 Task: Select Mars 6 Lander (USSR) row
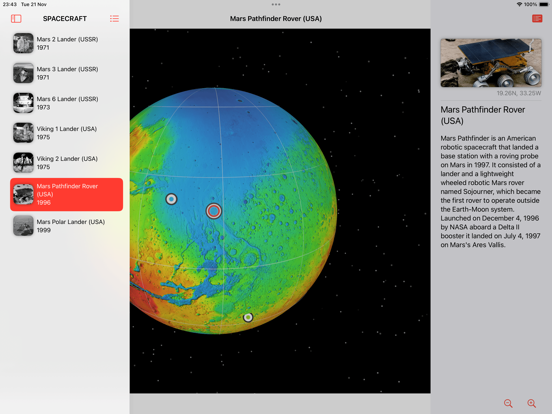pos(67,103)
